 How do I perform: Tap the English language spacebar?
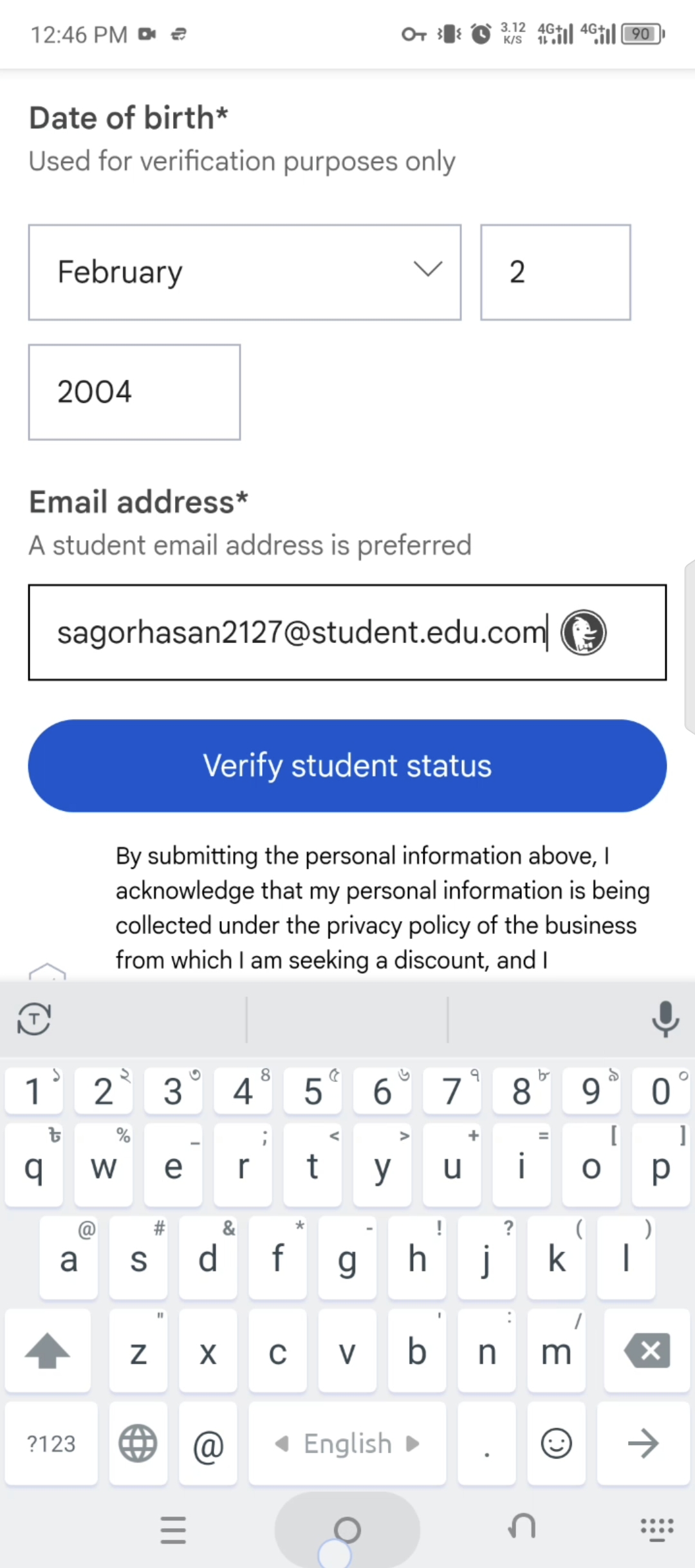(347, 1443)
